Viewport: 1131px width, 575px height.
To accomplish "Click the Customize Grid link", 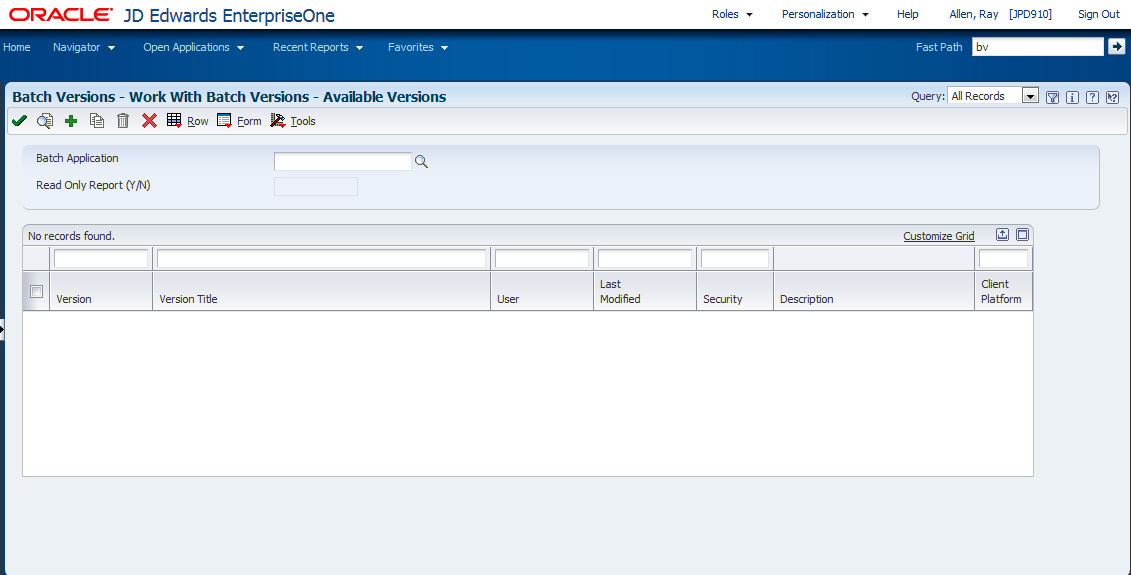I will pyautogui.click(x=938, y=236).
